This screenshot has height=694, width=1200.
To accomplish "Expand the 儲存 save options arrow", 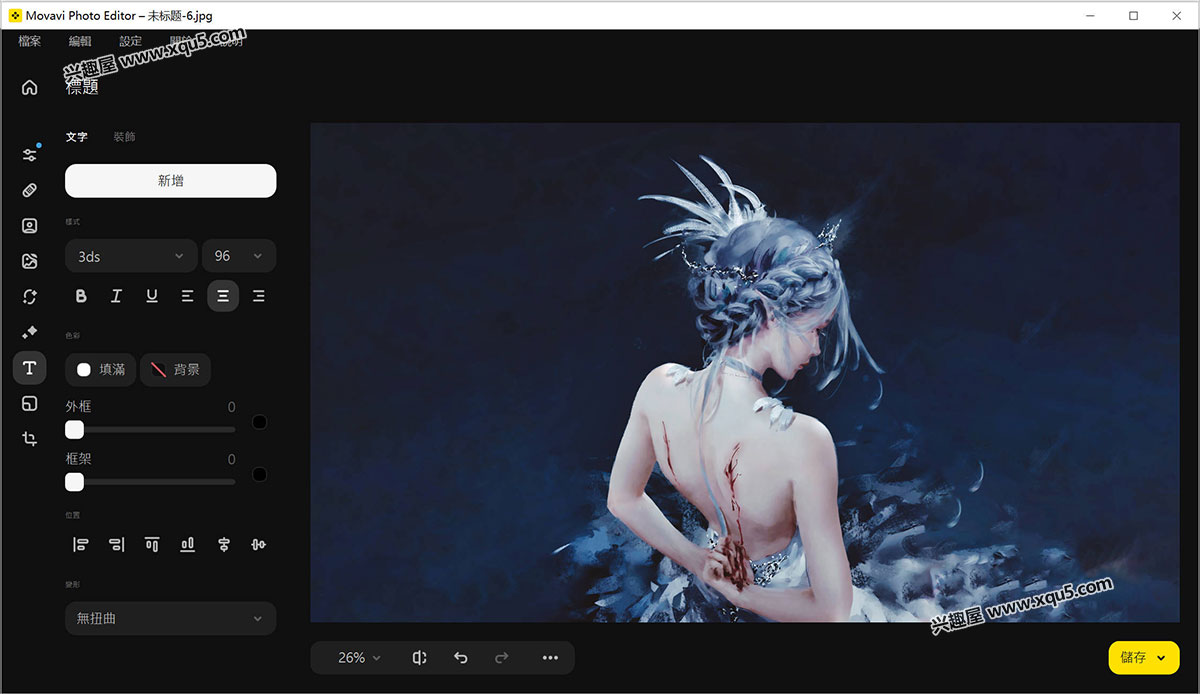I will [1161, 658].
